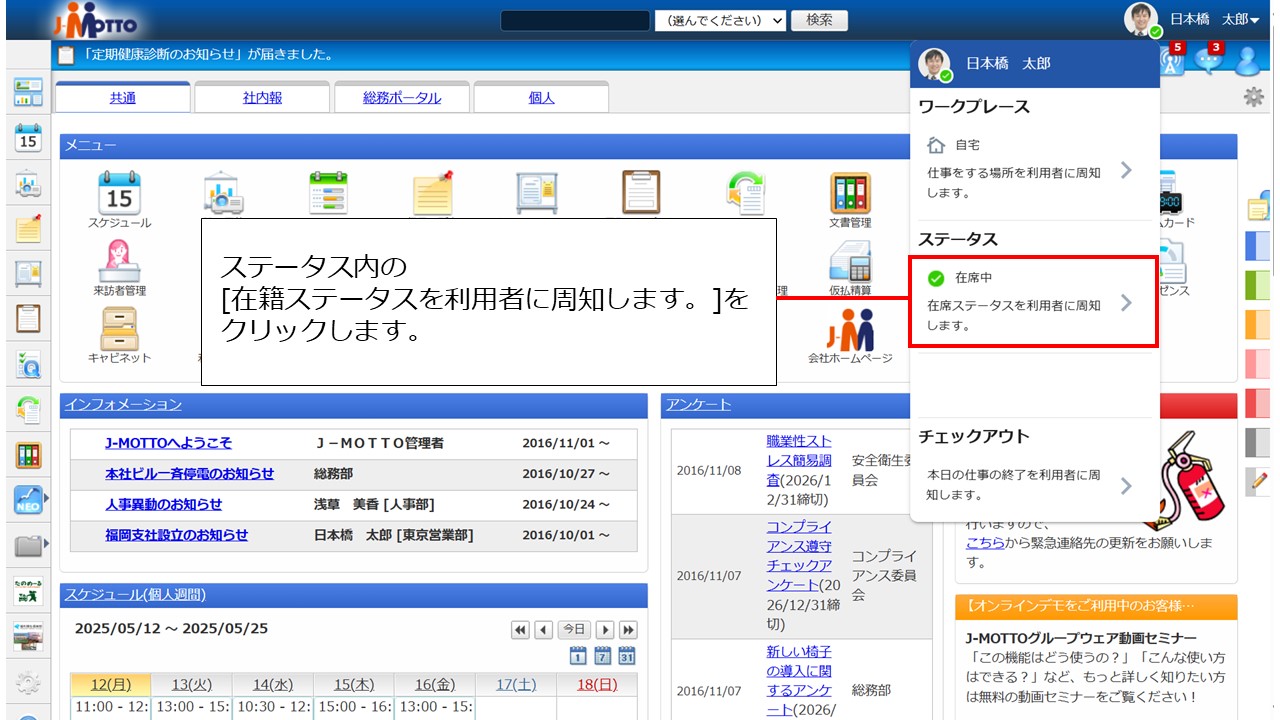Open the search category dropdown (選んでください)
Viewport: 1280px width, 720px height.
(720, 21)
